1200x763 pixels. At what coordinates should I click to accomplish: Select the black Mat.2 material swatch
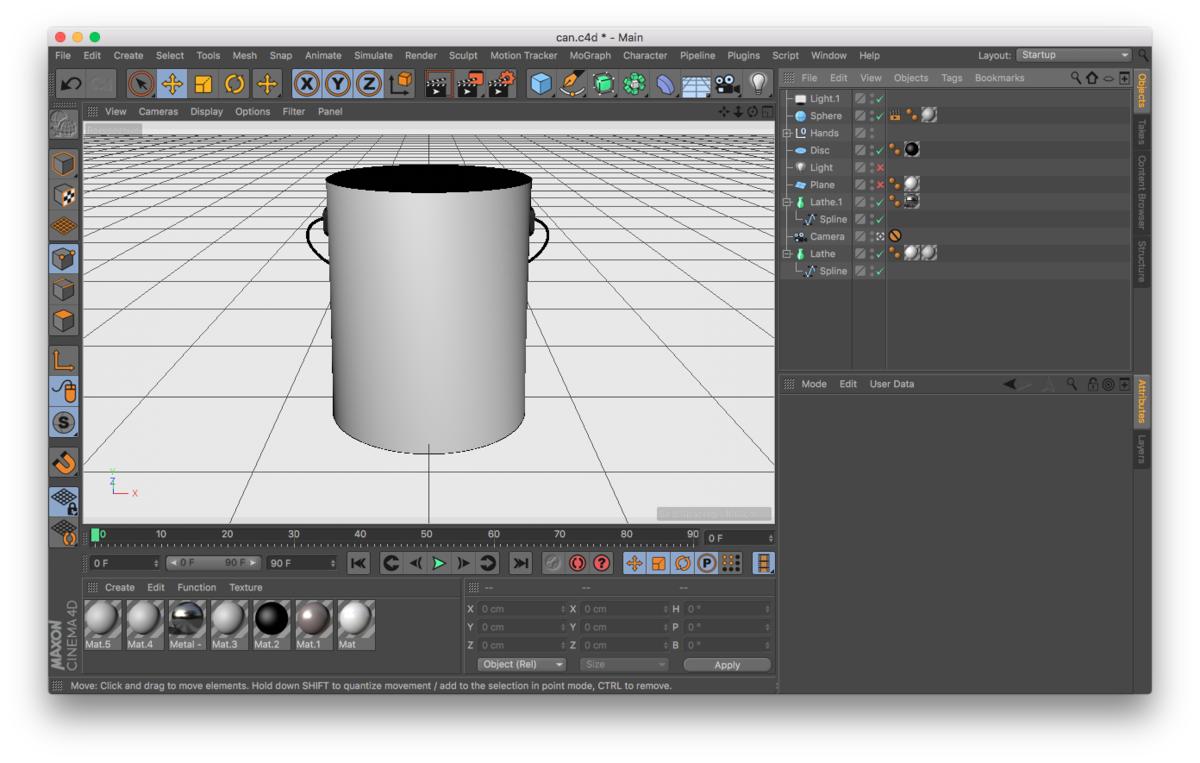click(272, 620)
